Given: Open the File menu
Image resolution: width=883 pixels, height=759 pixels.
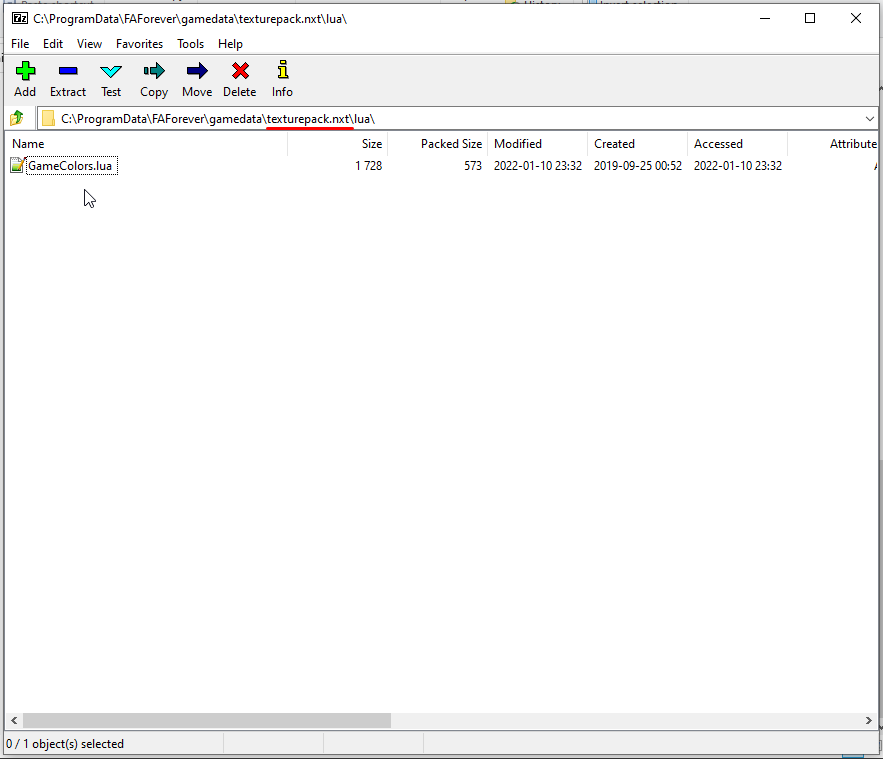Looking at the screenshot, I should click(20, 44).
